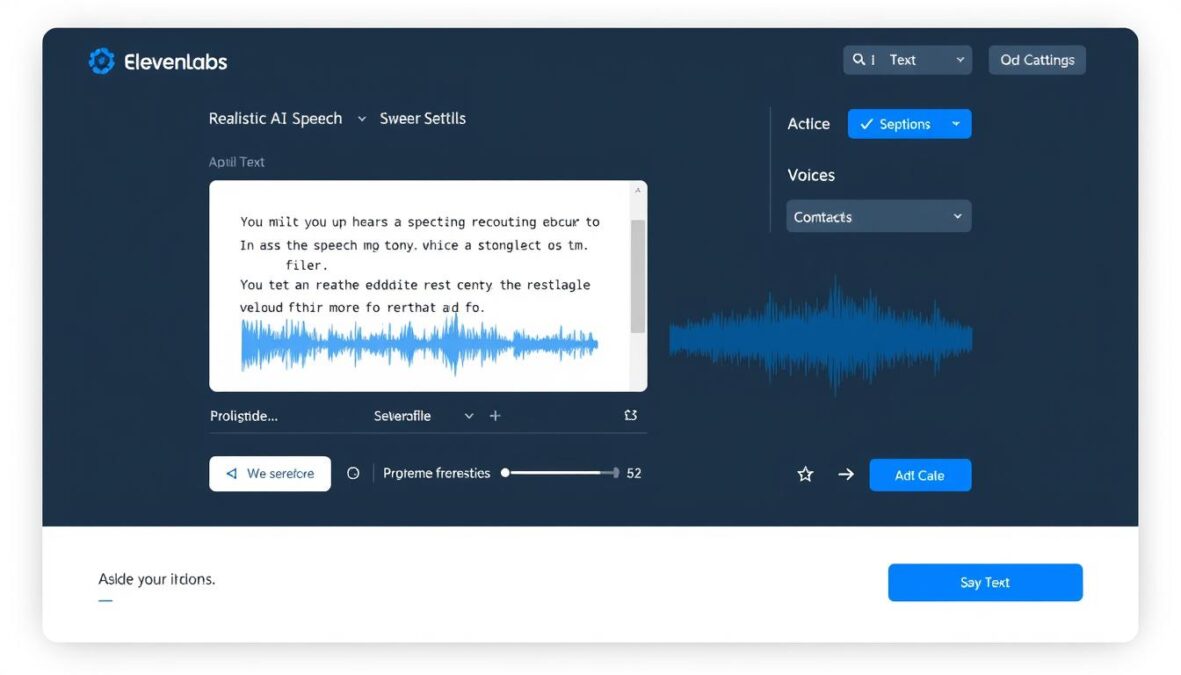Image resolution: width=1181 pixels, height=675 pixels.
Task: Switch to the Sweer Settils tab
Action: (x=421, y=118)
